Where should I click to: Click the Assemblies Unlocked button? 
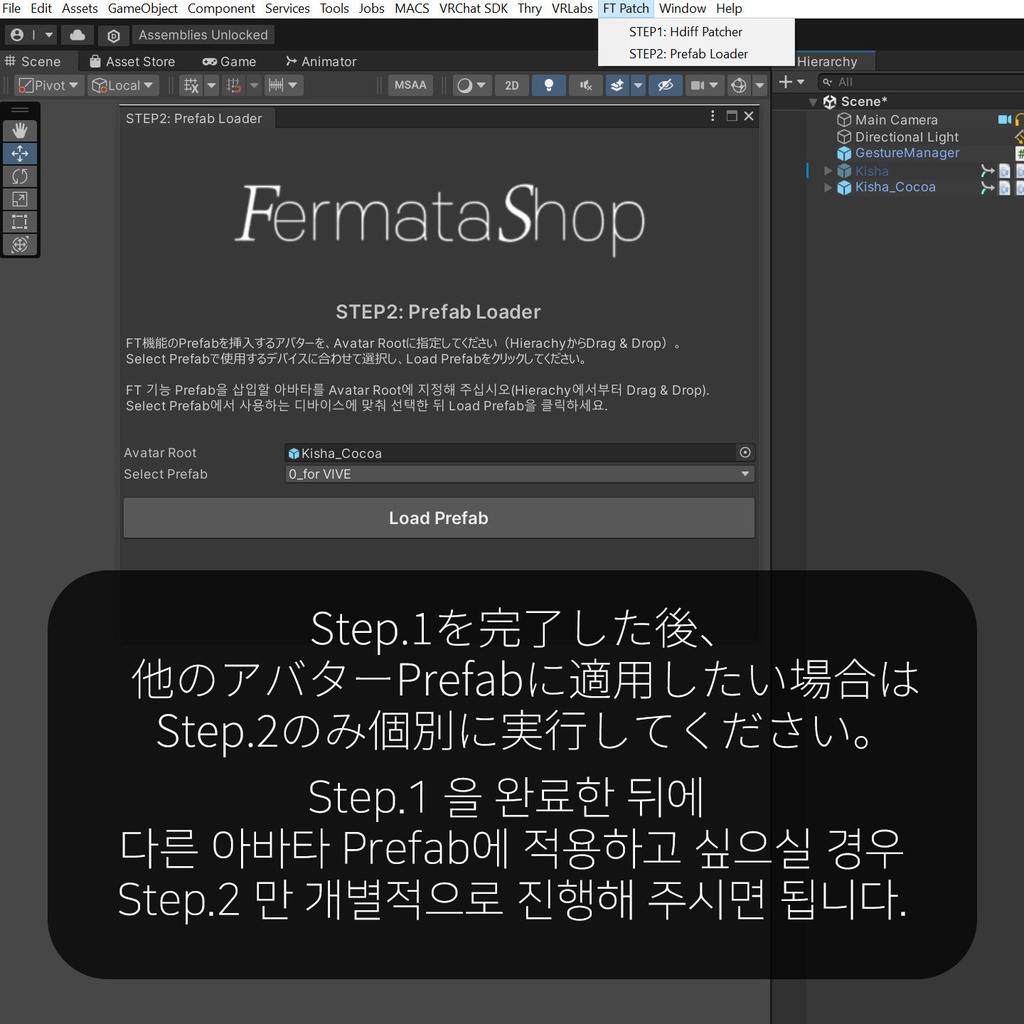(203, 34)
